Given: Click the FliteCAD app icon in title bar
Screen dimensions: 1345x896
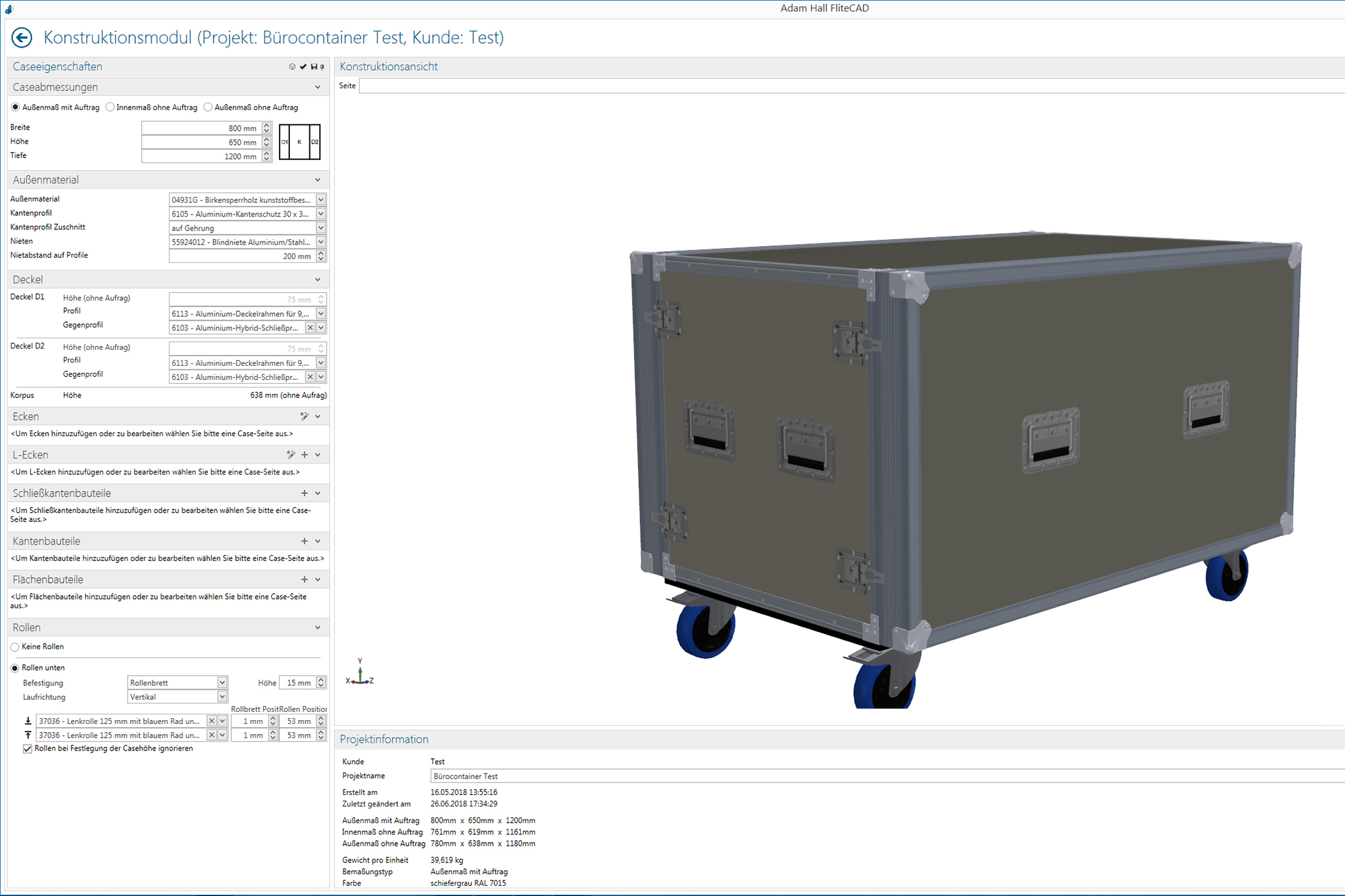Looking at the screenshot, I should 8,8.
